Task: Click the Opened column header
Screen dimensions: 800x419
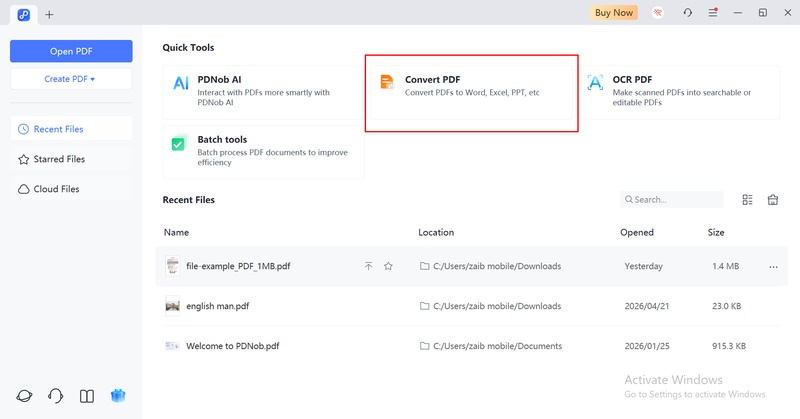Action: click(637, 232)
